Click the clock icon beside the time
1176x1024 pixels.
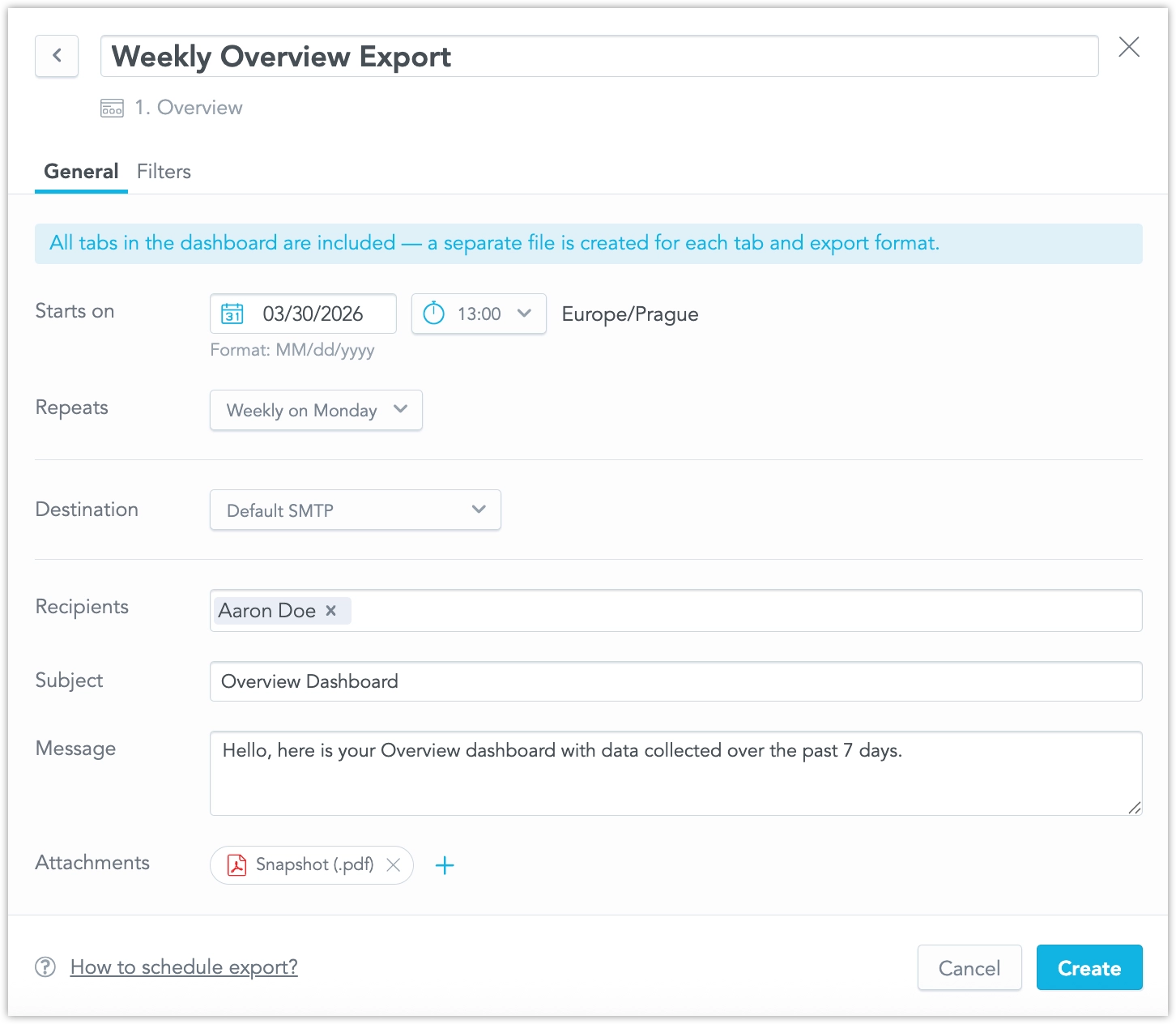(435, 314)
